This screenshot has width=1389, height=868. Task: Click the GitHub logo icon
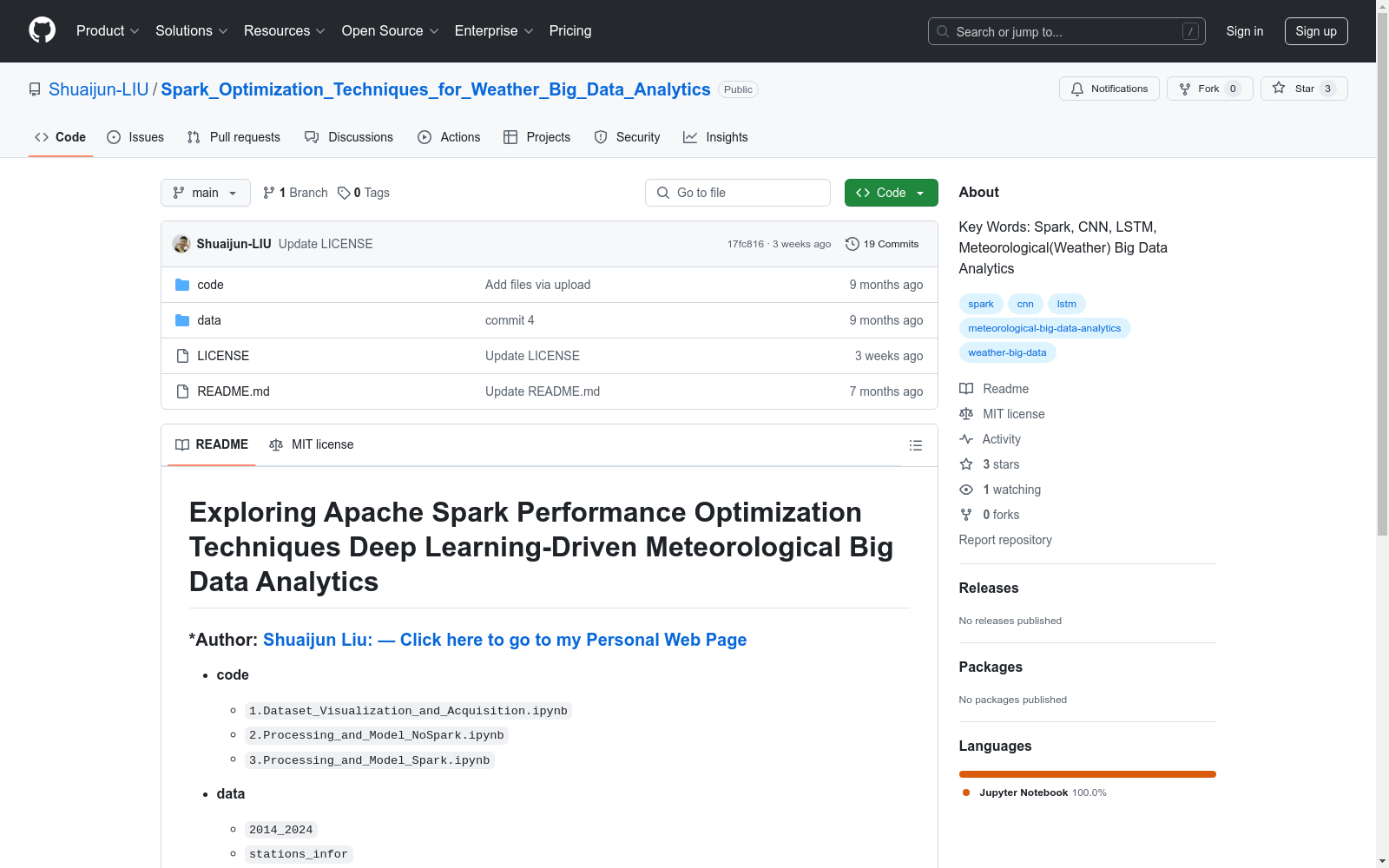(42, 30)
